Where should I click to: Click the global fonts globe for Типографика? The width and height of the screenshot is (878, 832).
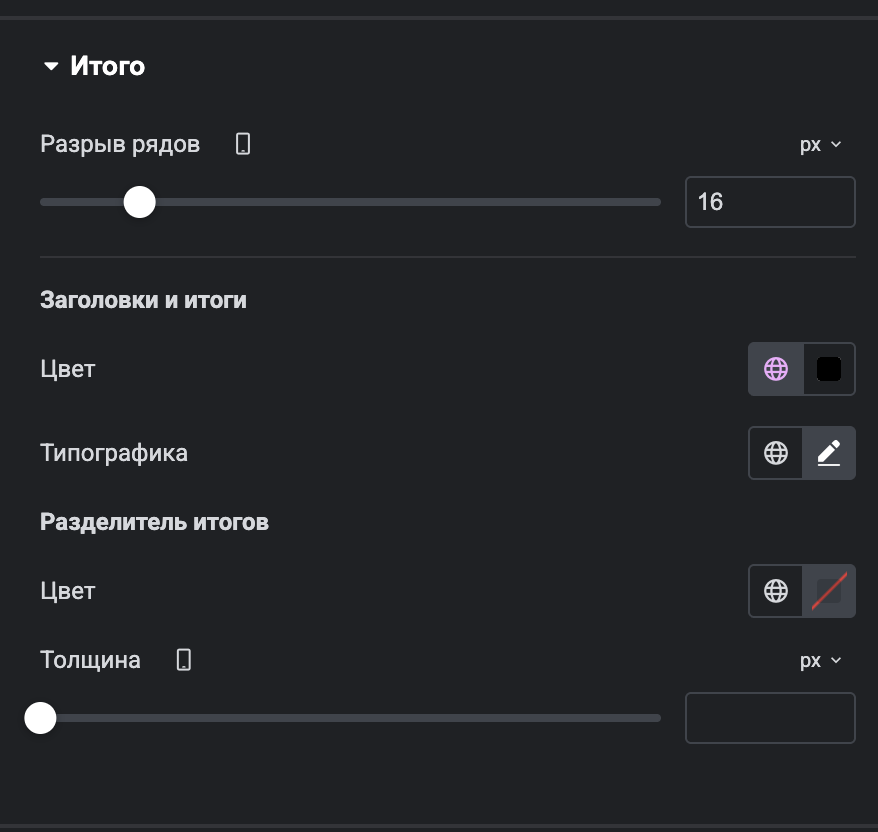tap(776, 453)
